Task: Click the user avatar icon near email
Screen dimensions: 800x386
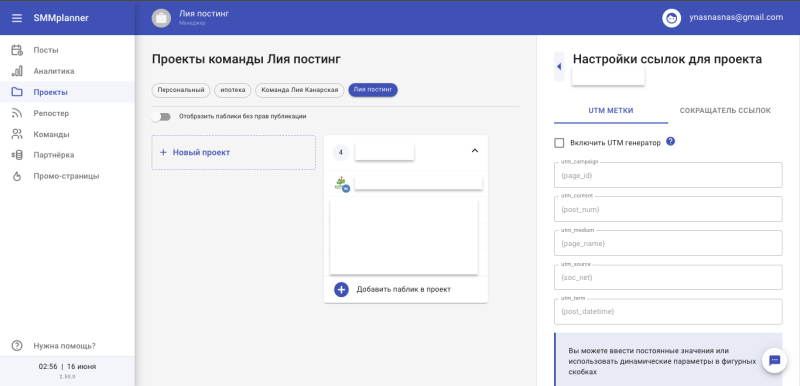Action: pos(672,18)
